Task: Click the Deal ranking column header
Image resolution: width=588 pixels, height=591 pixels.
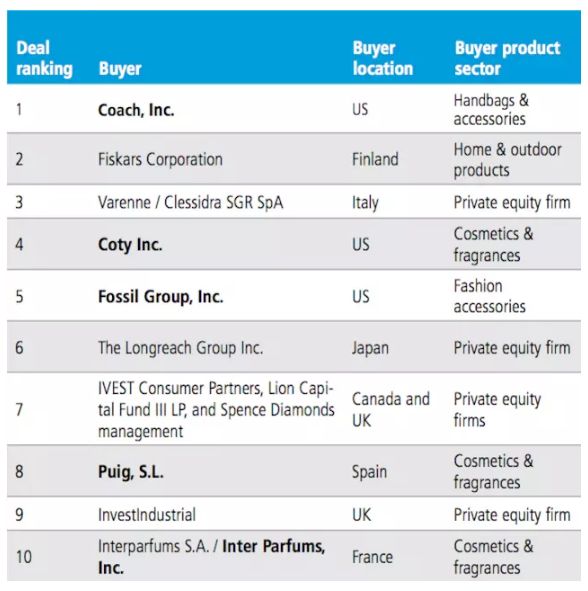Action: (x=44, y=58)
